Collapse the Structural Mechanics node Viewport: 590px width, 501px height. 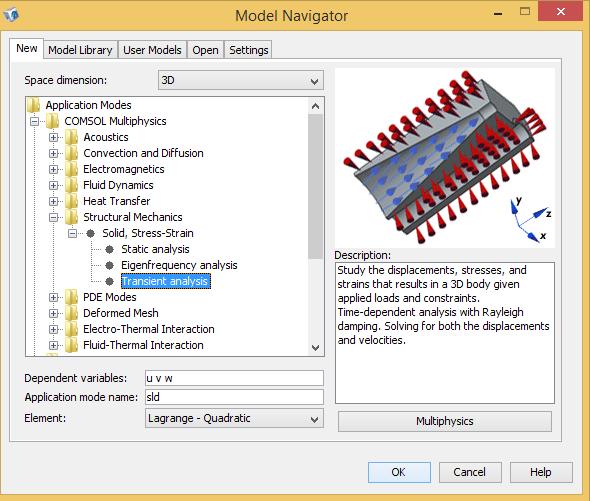point(53,217)
